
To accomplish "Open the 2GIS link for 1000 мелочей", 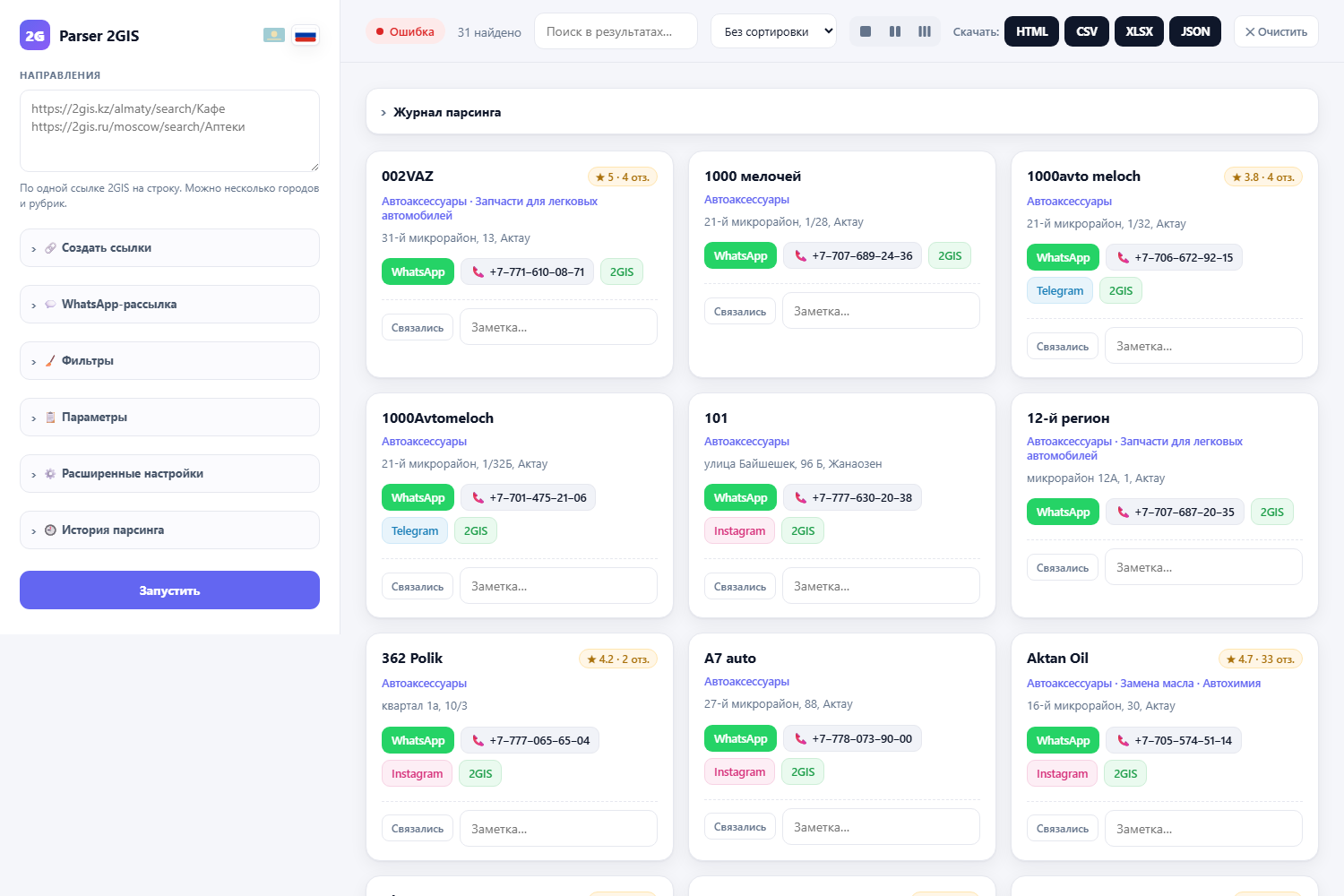I will [950, 256].
